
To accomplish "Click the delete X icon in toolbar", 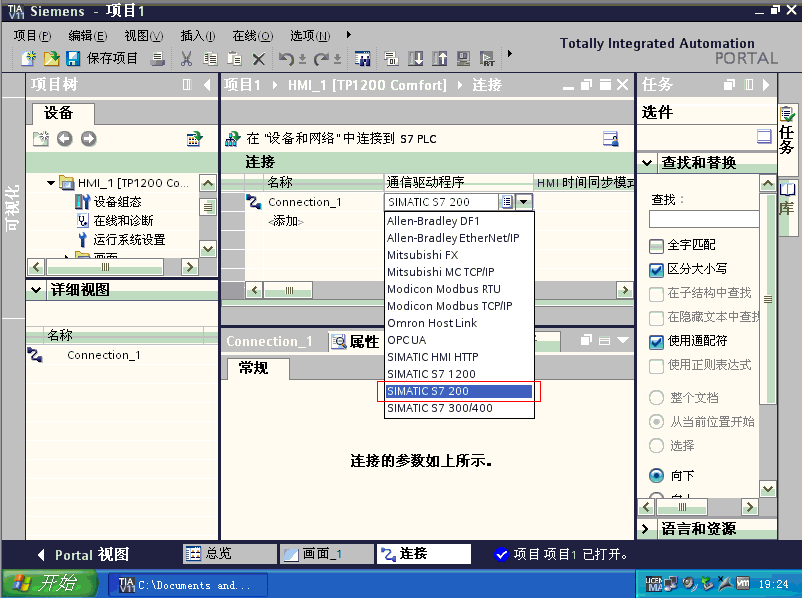I will pos(258,59).
